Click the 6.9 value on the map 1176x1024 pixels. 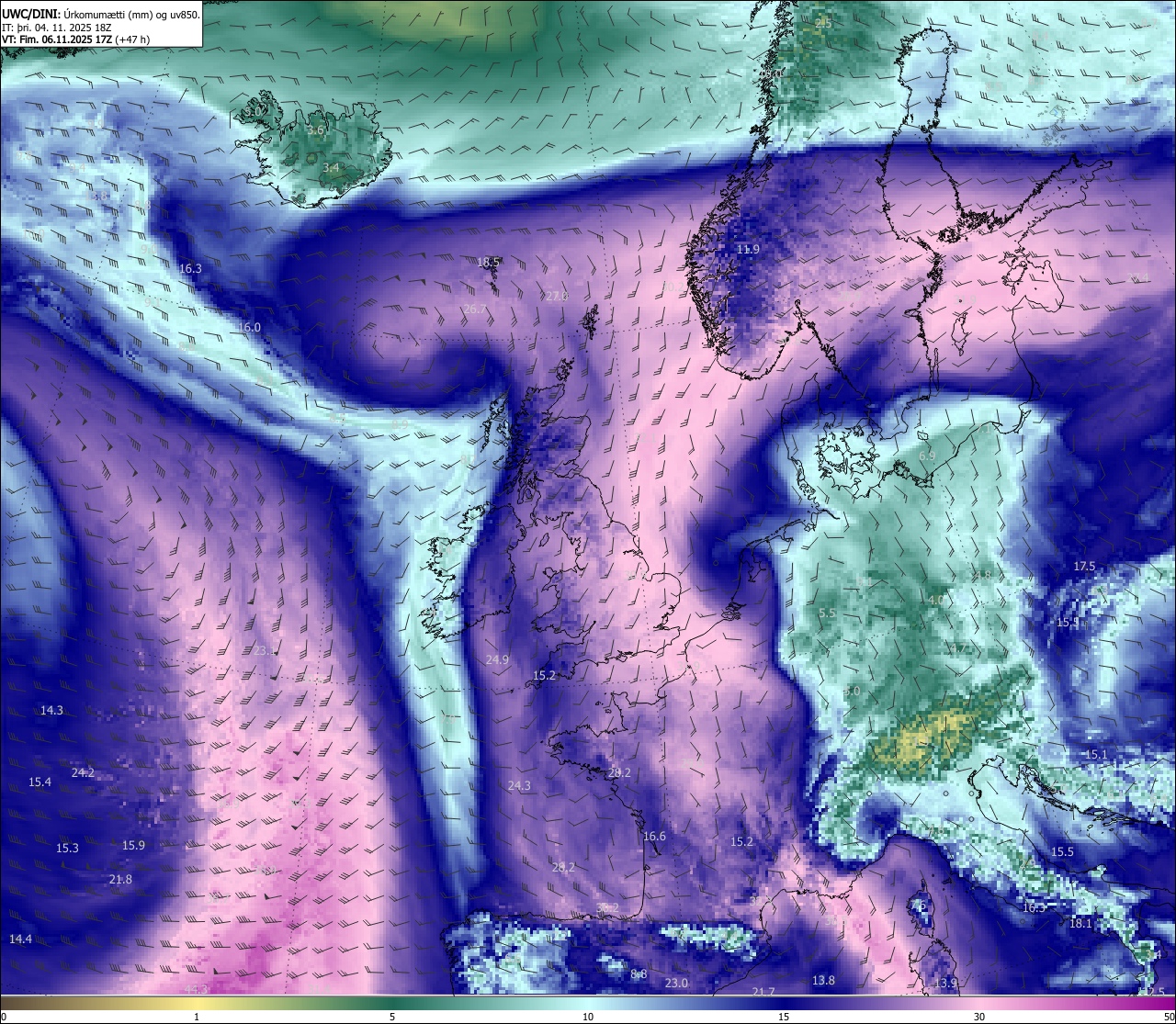point(927,456)
